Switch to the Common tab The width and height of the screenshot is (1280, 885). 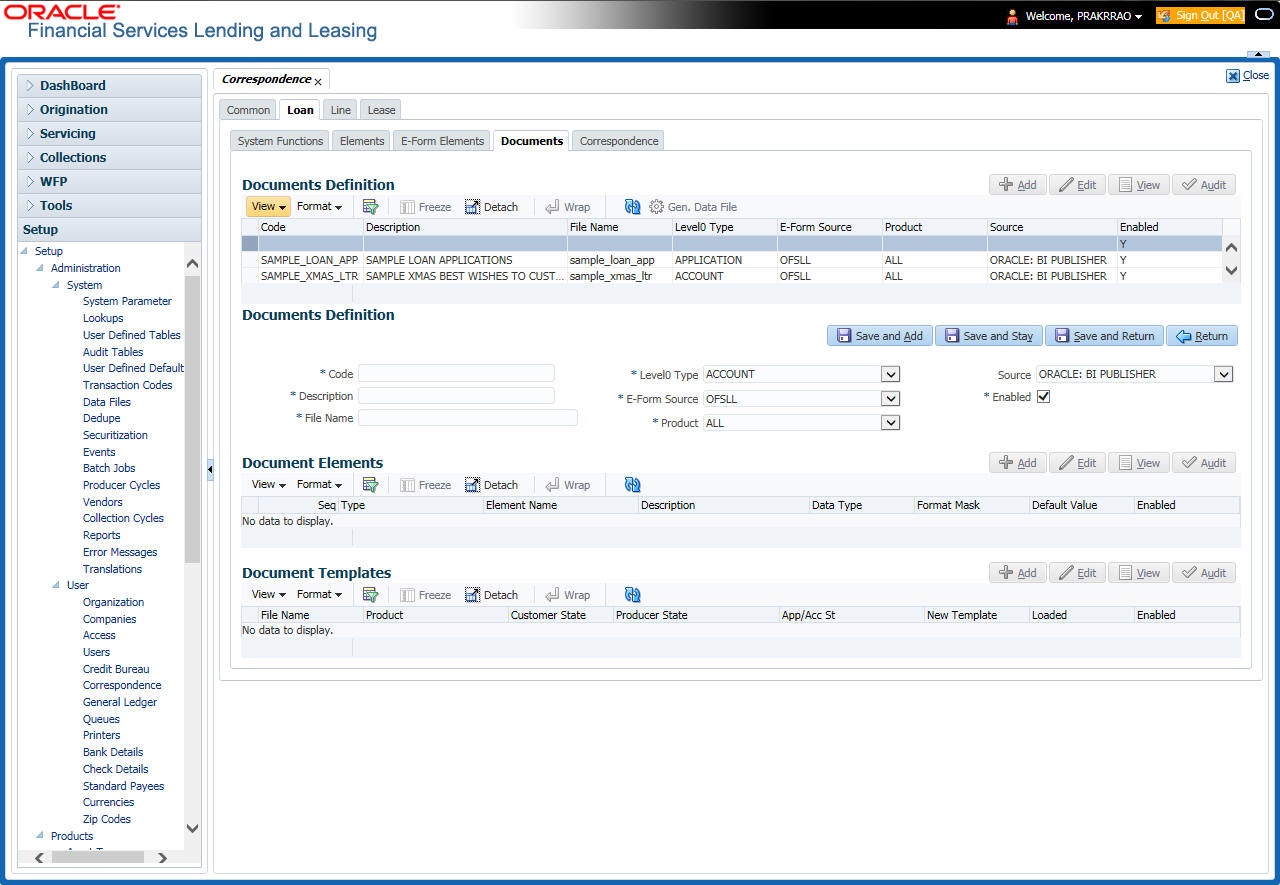point(248,110)
